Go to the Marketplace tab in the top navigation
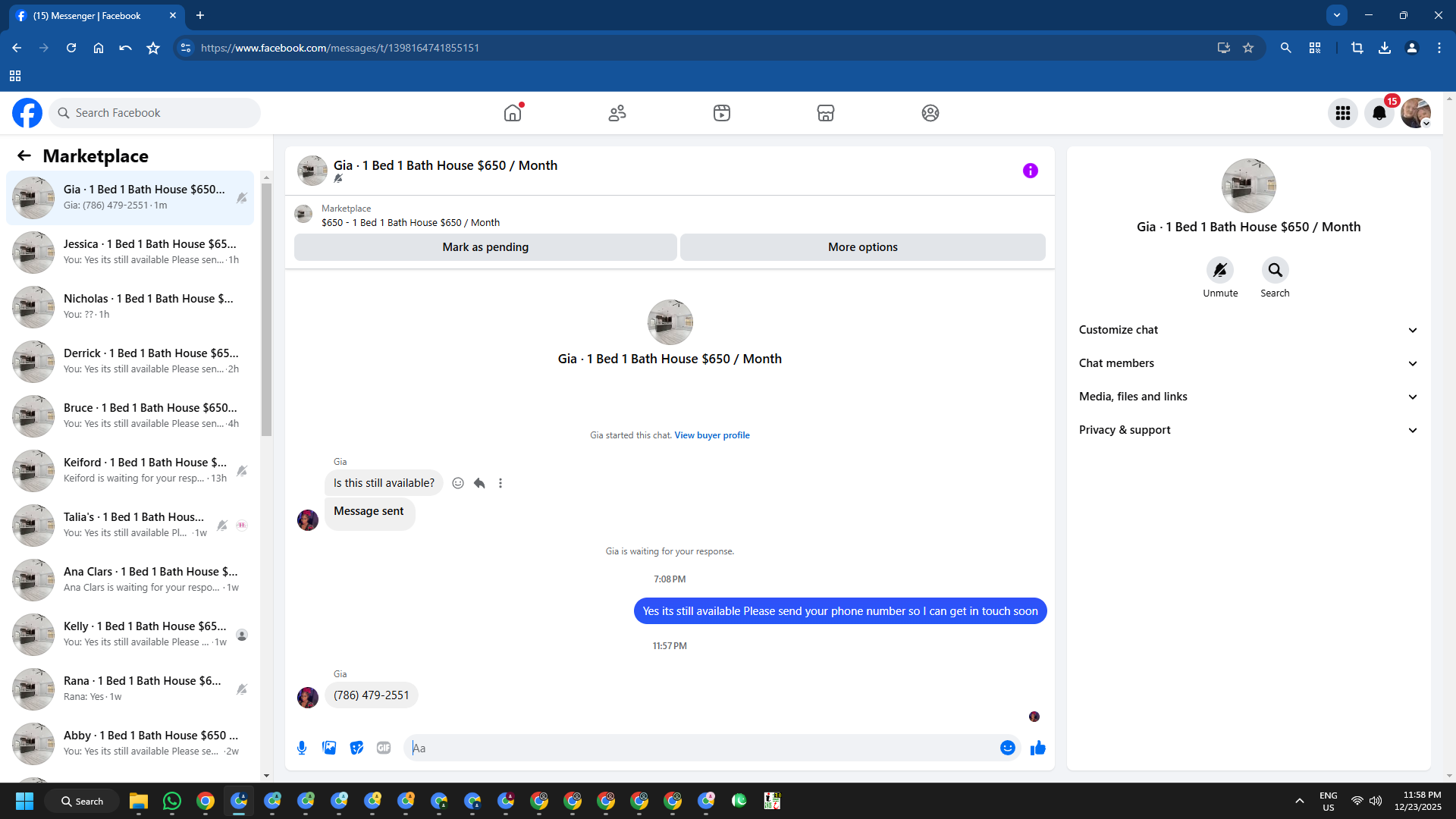Viewport: 1456px width, 819px height. click(825, 113)
